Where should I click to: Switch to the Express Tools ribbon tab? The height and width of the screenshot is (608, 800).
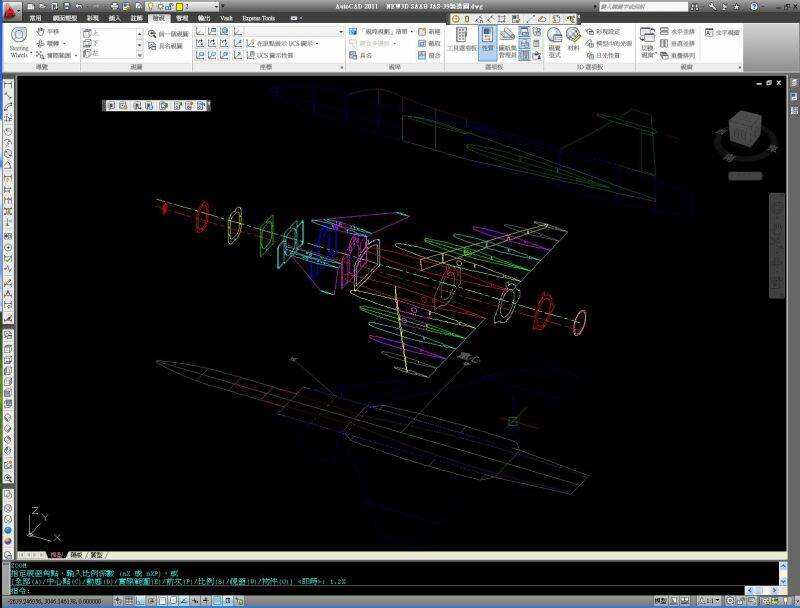tap(258, 18)
